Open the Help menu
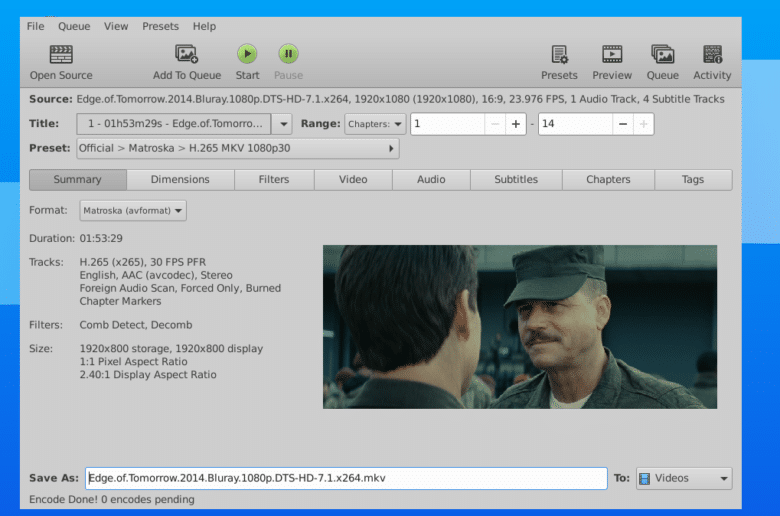Viewport: 780px width, 516px height. pos(204,26)
